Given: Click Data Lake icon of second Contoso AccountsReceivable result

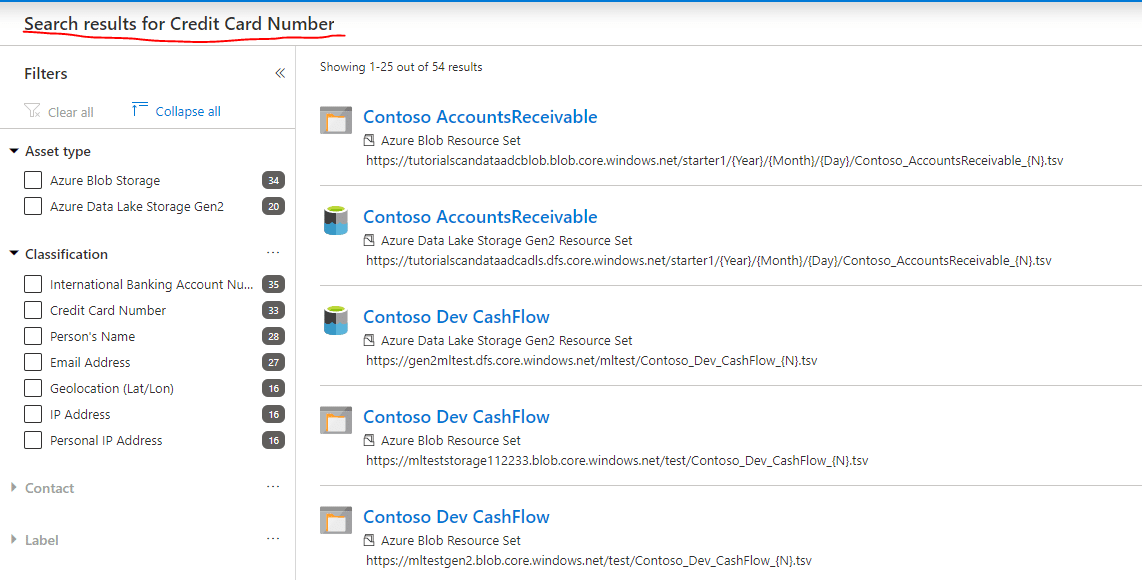Looking at the screenshot, I should (x=336, y=220).
